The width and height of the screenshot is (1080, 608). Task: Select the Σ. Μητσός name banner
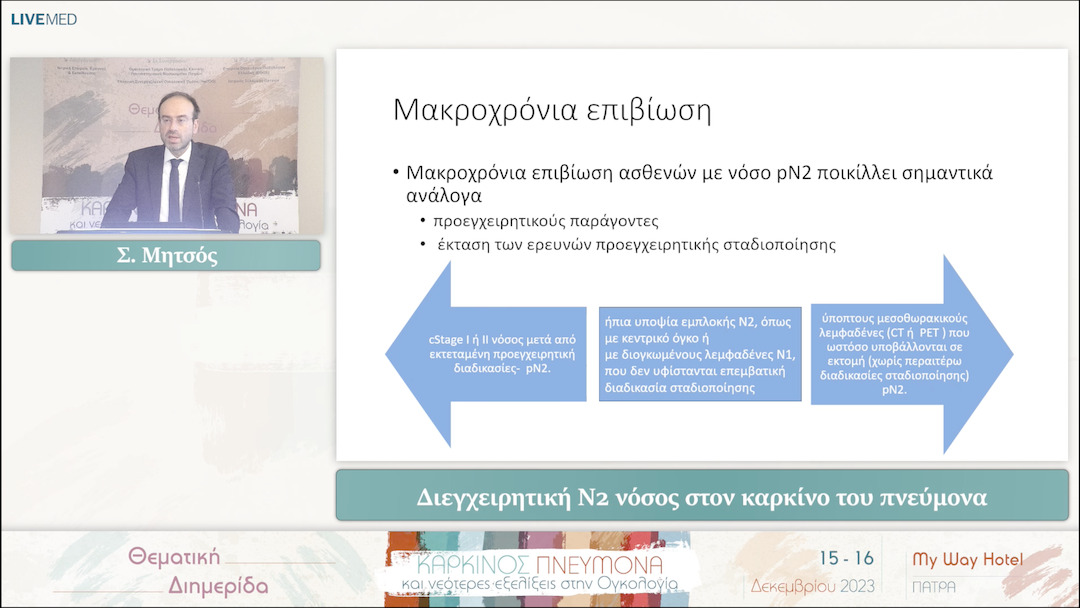click(165, 255)
